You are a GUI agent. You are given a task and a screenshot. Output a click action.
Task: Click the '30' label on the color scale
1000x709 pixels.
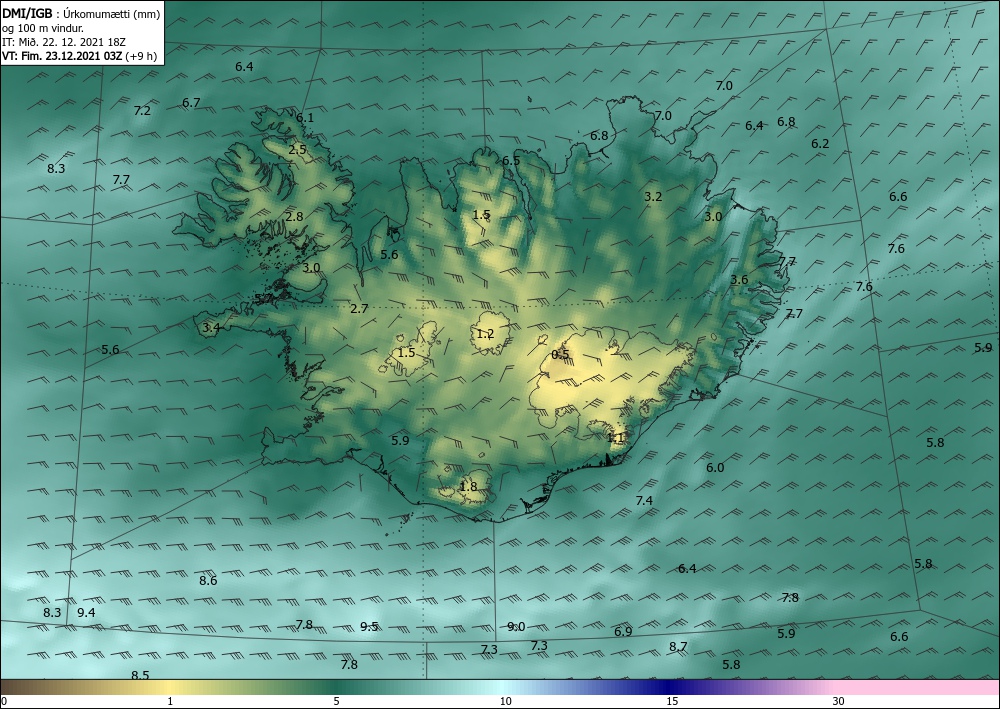point(839,701)
